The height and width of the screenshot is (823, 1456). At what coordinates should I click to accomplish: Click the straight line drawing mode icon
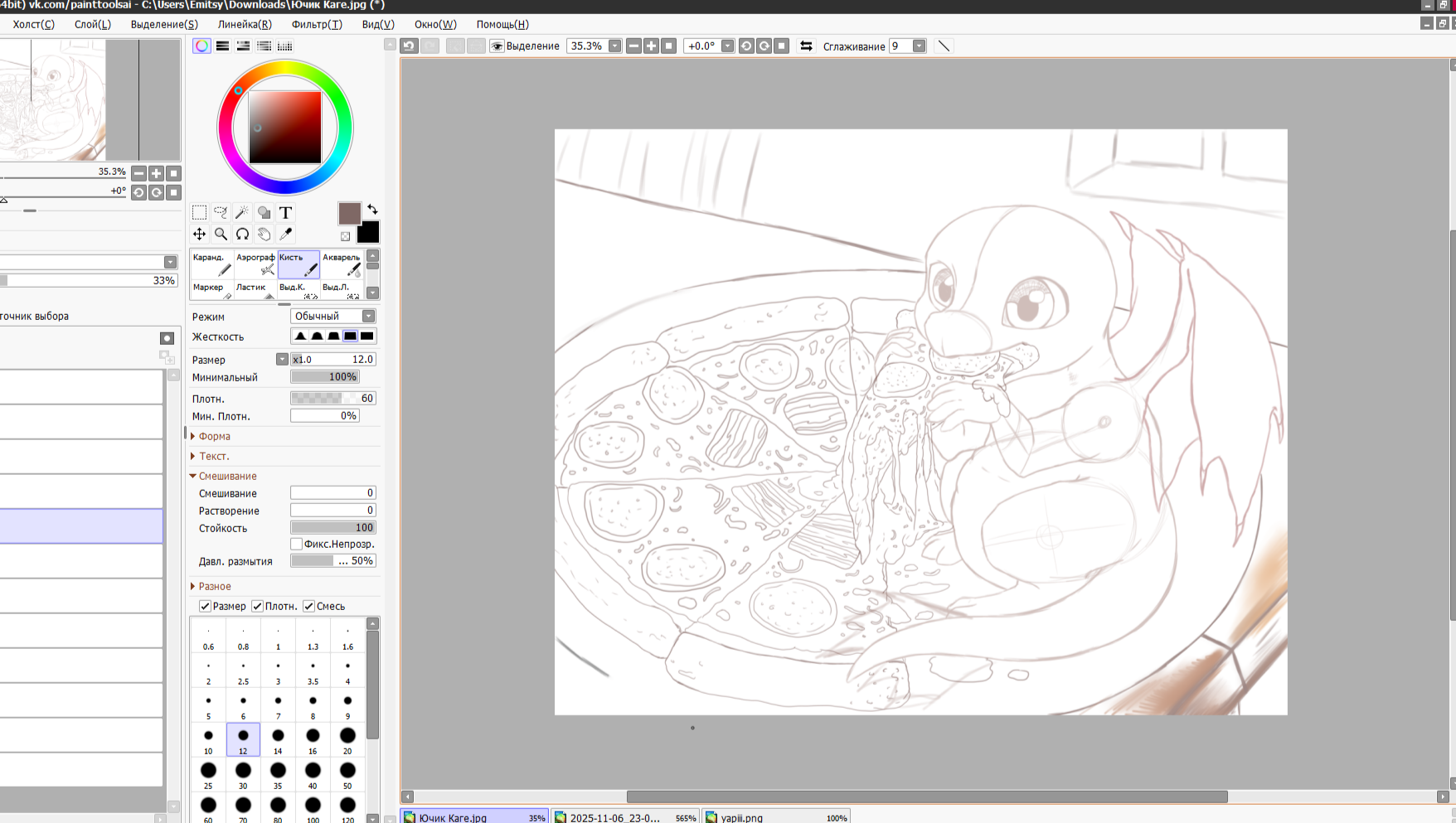(944, 46)
